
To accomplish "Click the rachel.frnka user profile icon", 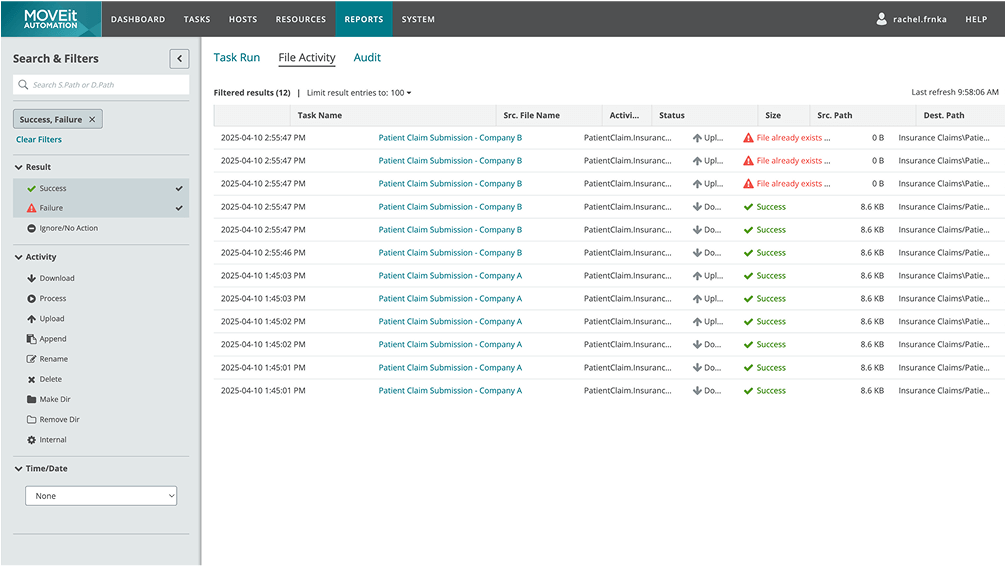I will [x=881, y=19].
